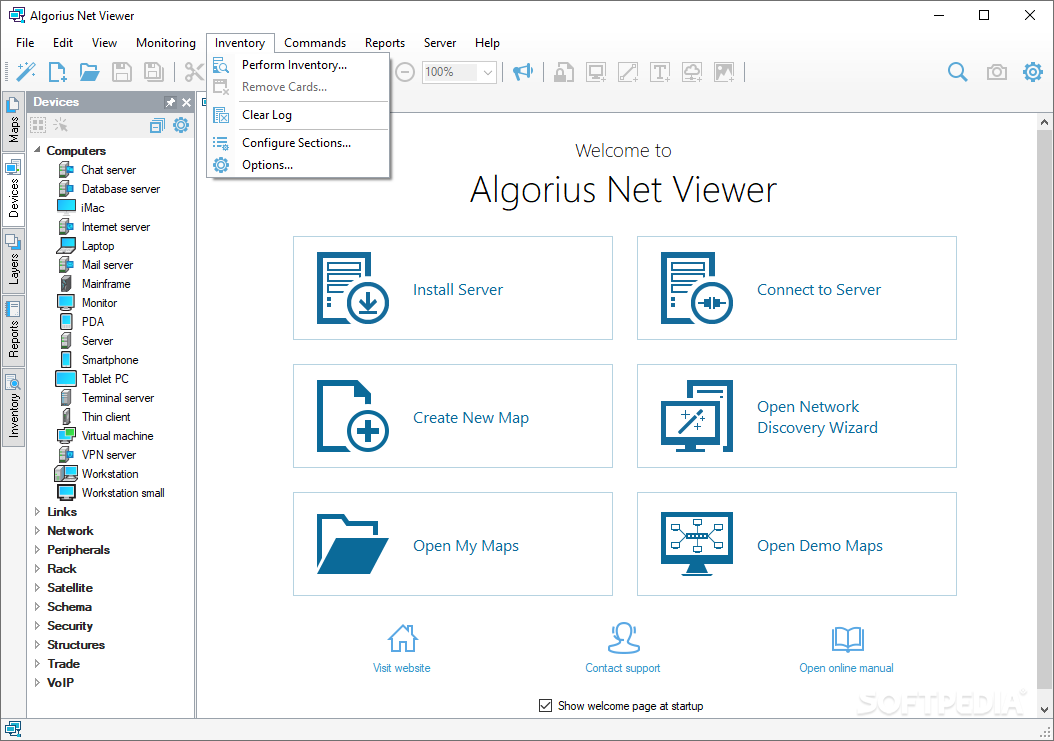Screen dimensions: 1054x741
Task: Click the add text toolbar icon
Action: 660,72
